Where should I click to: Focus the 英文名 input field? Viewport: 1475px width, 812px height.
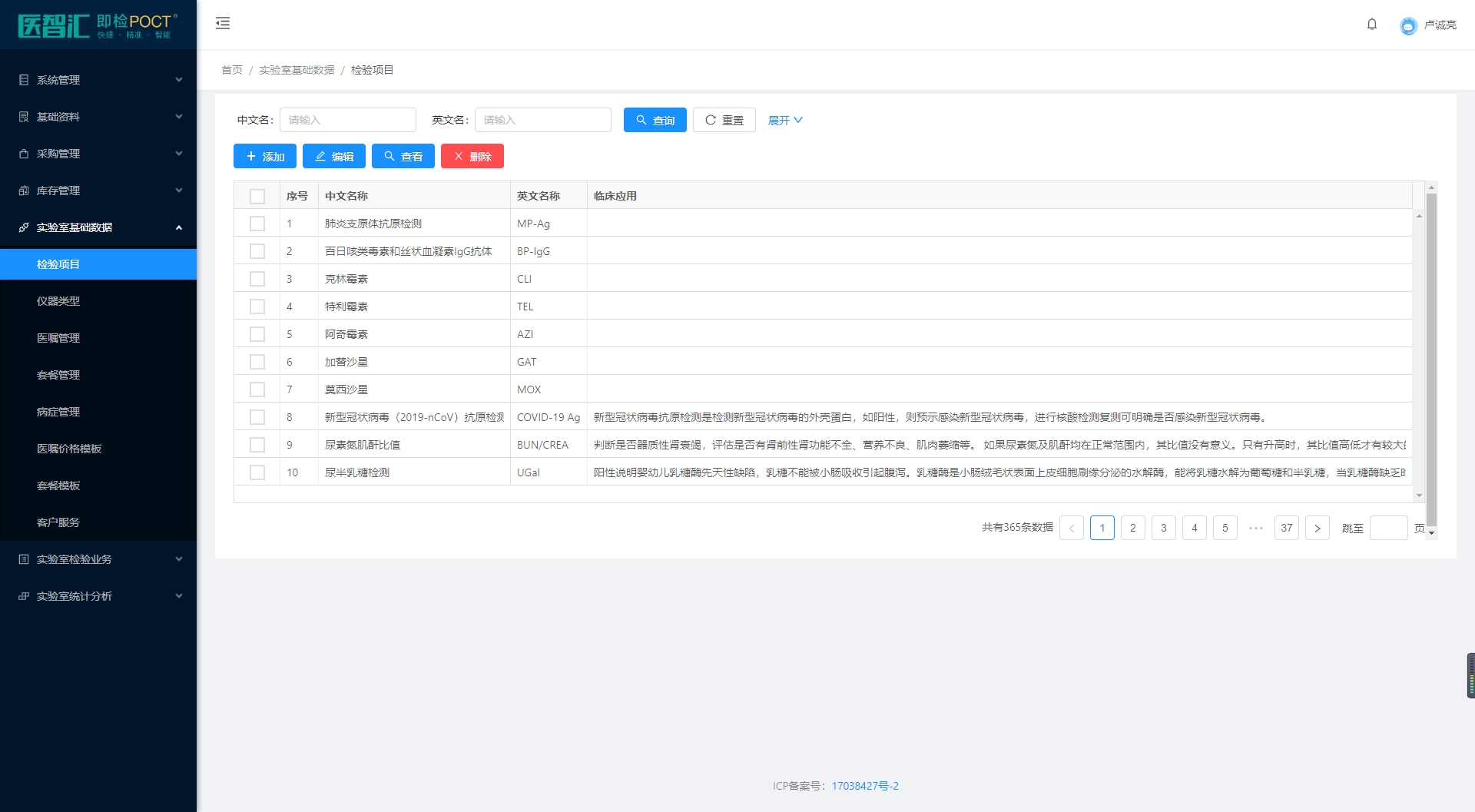point(543,120)
